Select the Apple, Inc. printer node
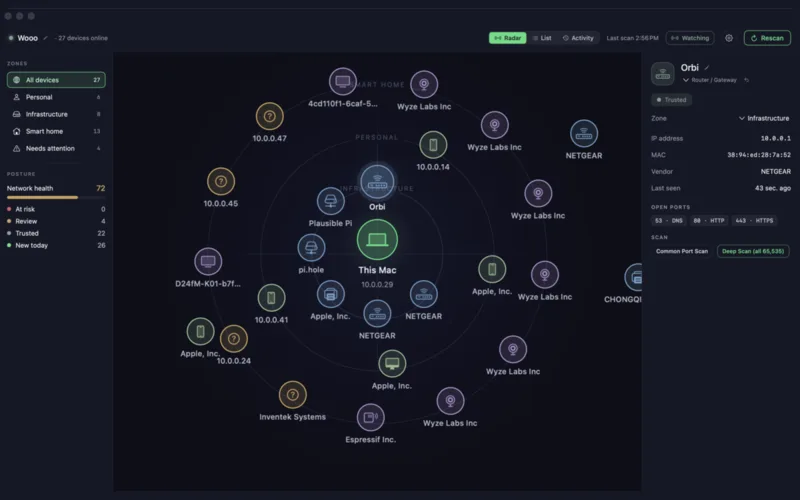Viewport: 800px width, 500px height. 331,294
